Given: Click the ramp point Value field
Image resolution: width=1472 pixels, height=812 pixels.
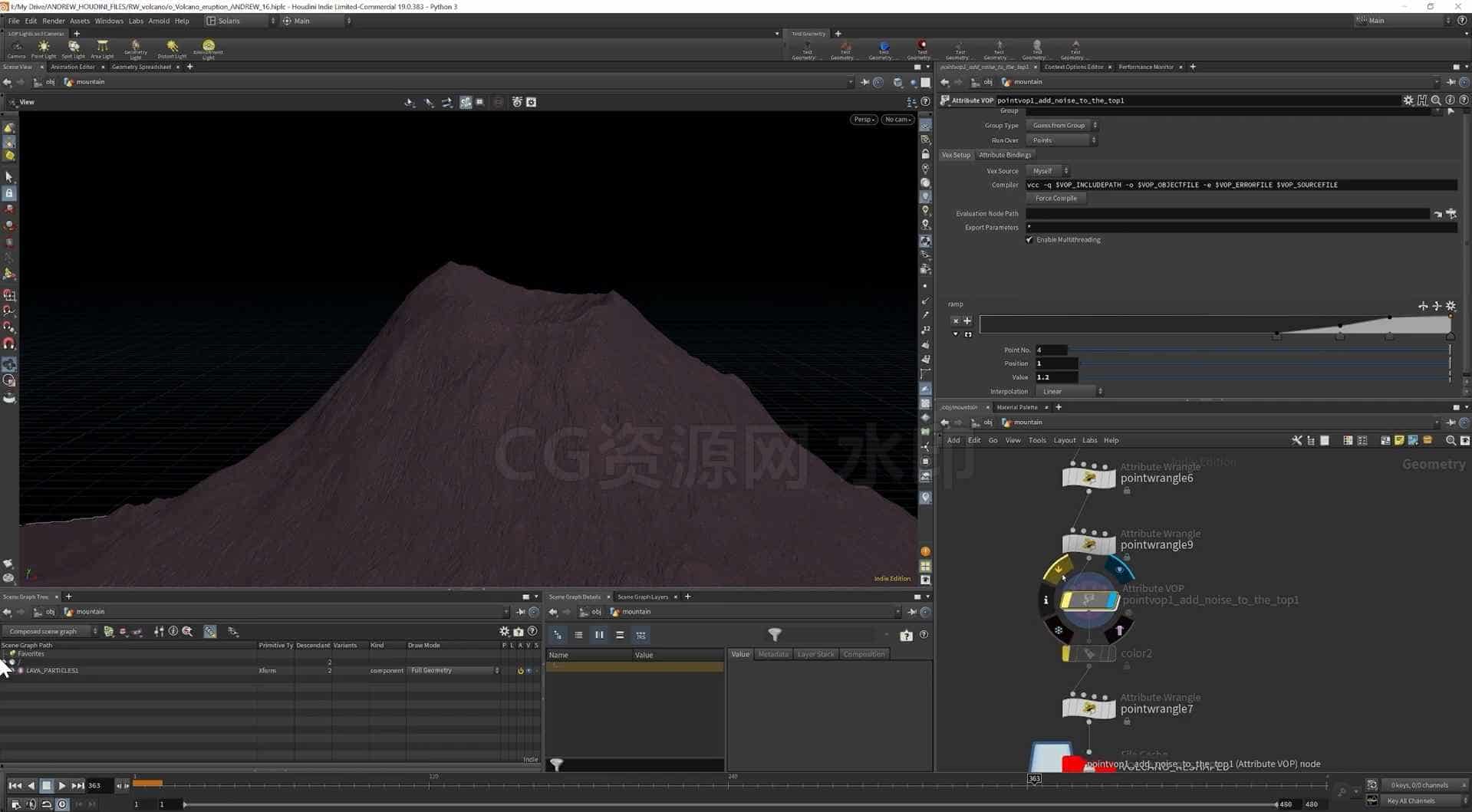Looking at the screenshot, I should tap(1056, 378).
